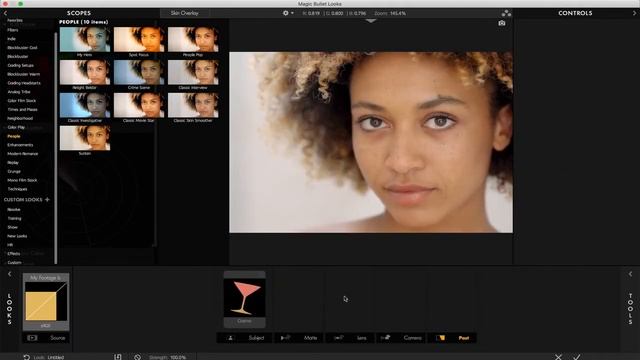Confirm the look with the checkmark
The width and height of the screenshot is (640, 360).
[x=576, y=357]
